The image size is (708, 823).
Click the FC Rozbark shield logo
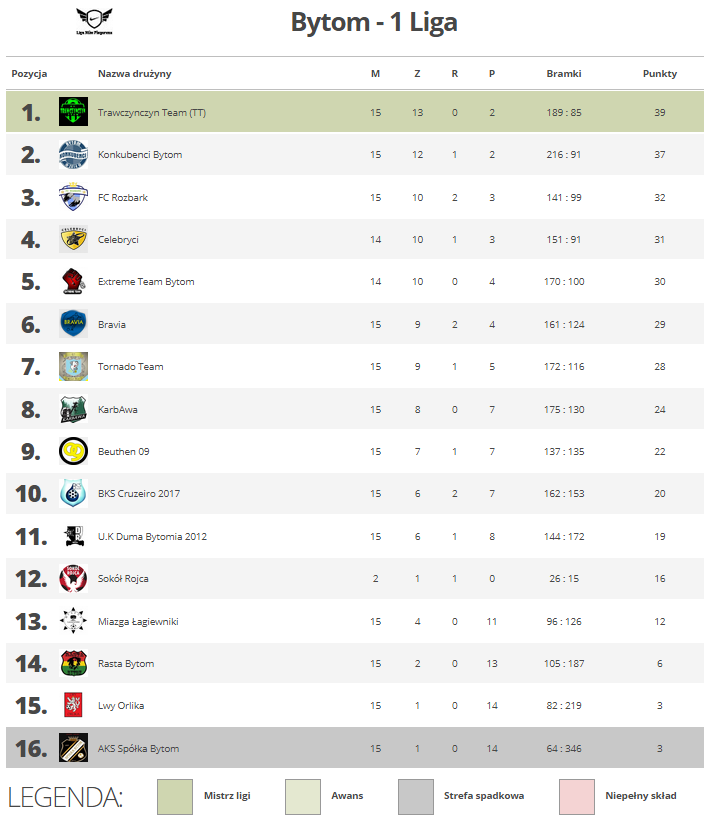click(73, 197)
